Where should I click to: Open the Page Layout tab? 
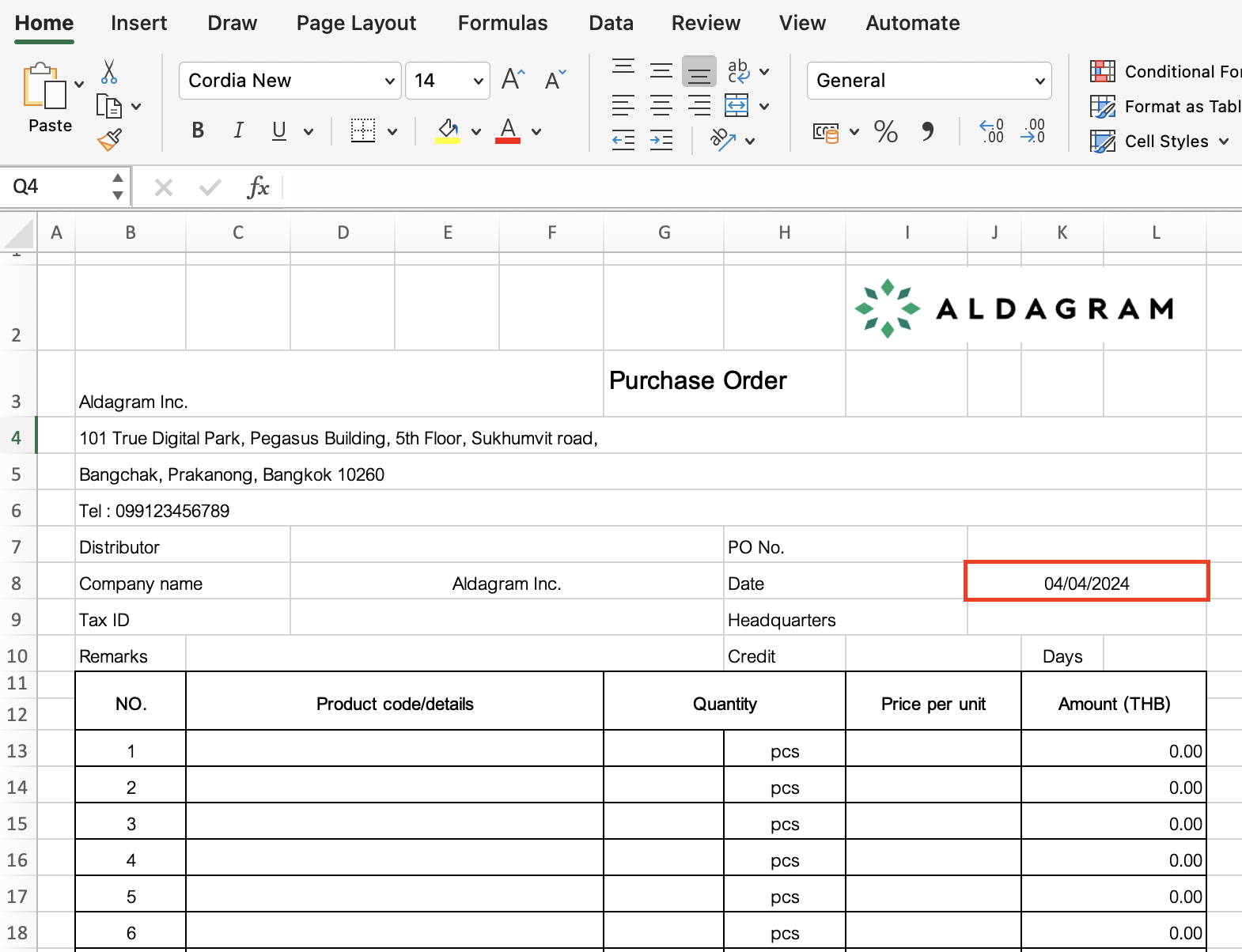[356, 23]
